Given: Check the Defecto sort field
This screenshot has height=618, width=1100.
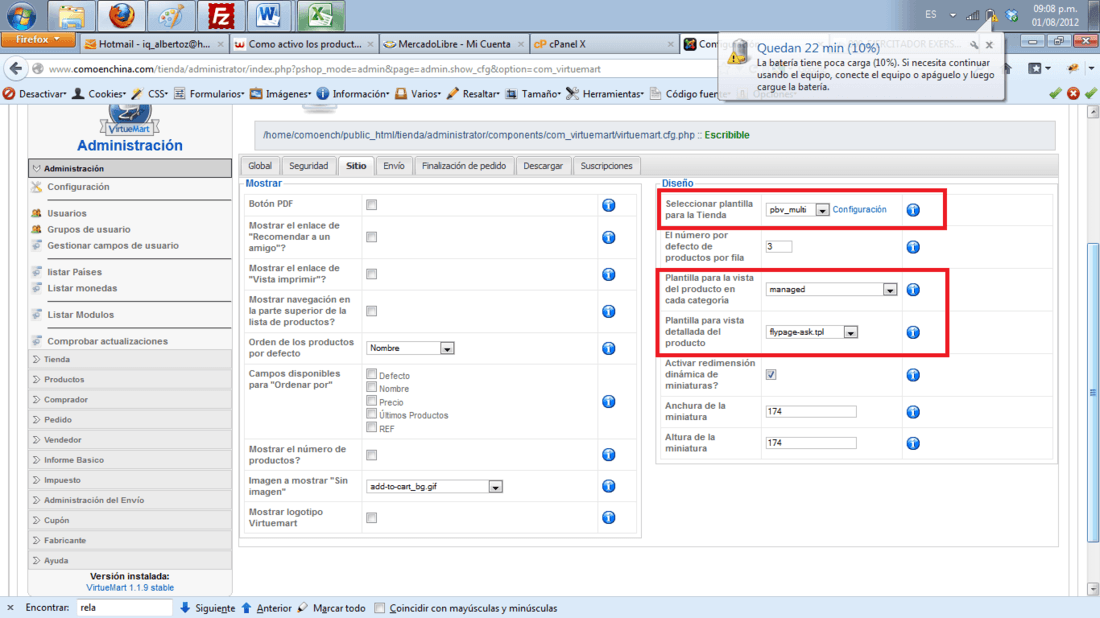Looking at the screenshot, I should tap(371, 374).
